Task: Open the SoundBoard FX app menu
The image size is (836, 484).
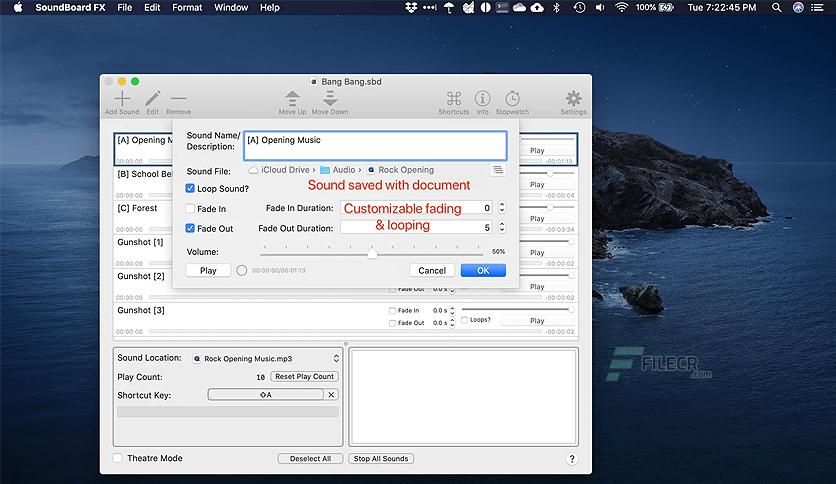Action: (70, 7)
